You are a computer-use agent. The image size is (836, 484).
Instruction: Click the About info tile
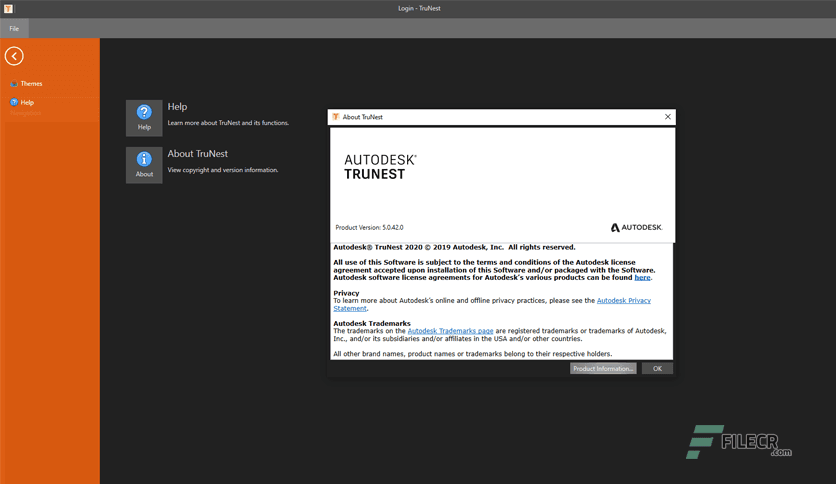(144, 165)
